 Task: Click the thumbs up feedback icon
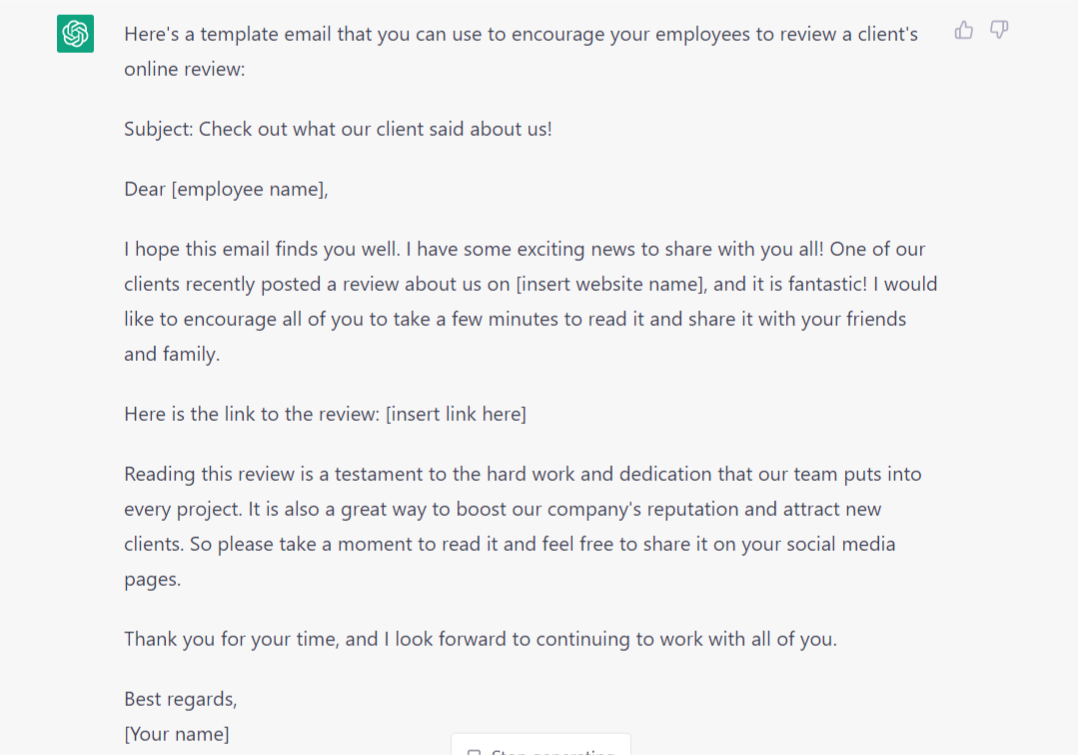(963, 30)
